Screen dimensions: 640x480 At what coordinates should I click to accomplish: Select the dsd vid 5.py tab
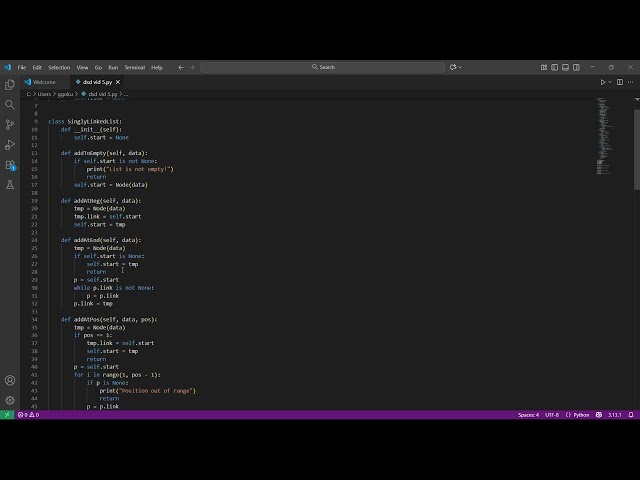click(97, 82)
